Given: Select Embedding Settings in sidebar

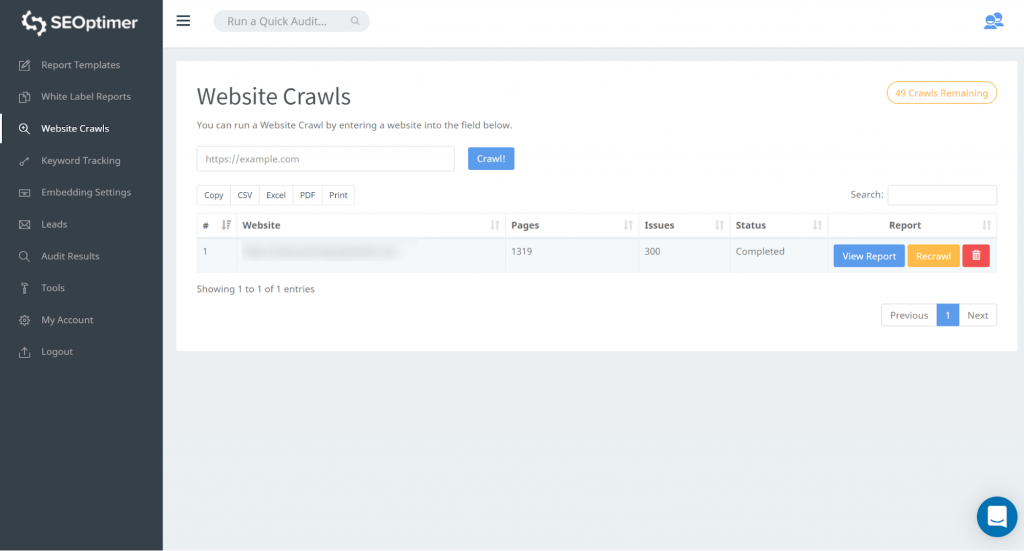Looking at the screenshot, I should coord(85,193).
